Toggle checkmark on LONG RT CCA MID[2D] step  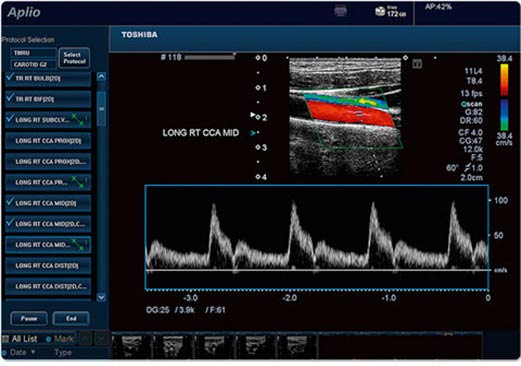(x=10, y=201)
